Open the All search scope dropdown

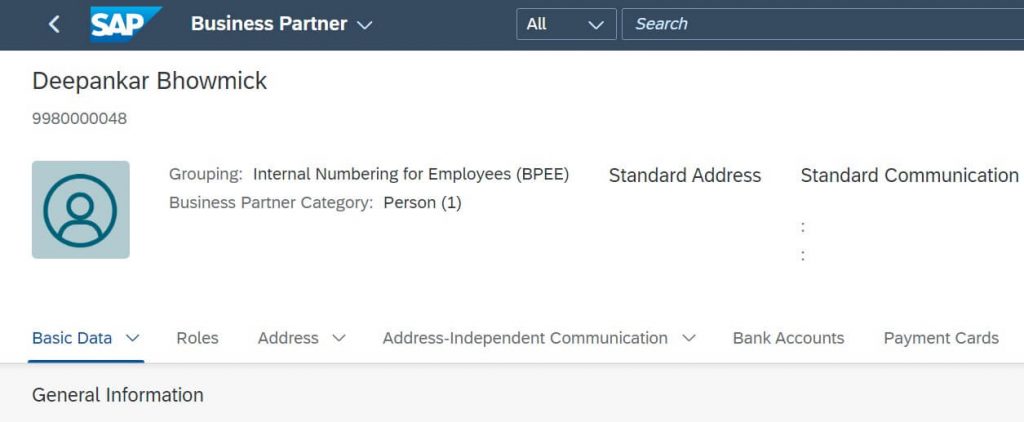(566, 24)
